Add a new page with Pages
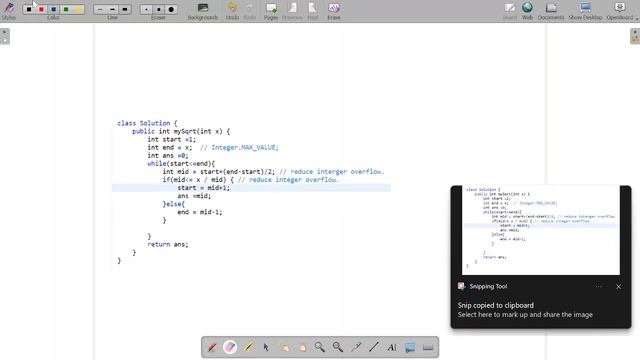 [271, 11]
